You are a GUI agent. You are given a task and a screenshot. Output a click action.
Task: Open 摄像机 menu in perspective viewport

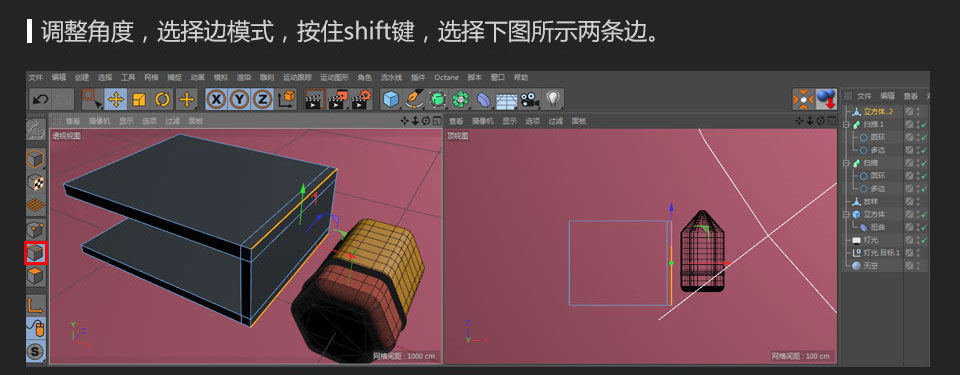[x=99, y=121]
